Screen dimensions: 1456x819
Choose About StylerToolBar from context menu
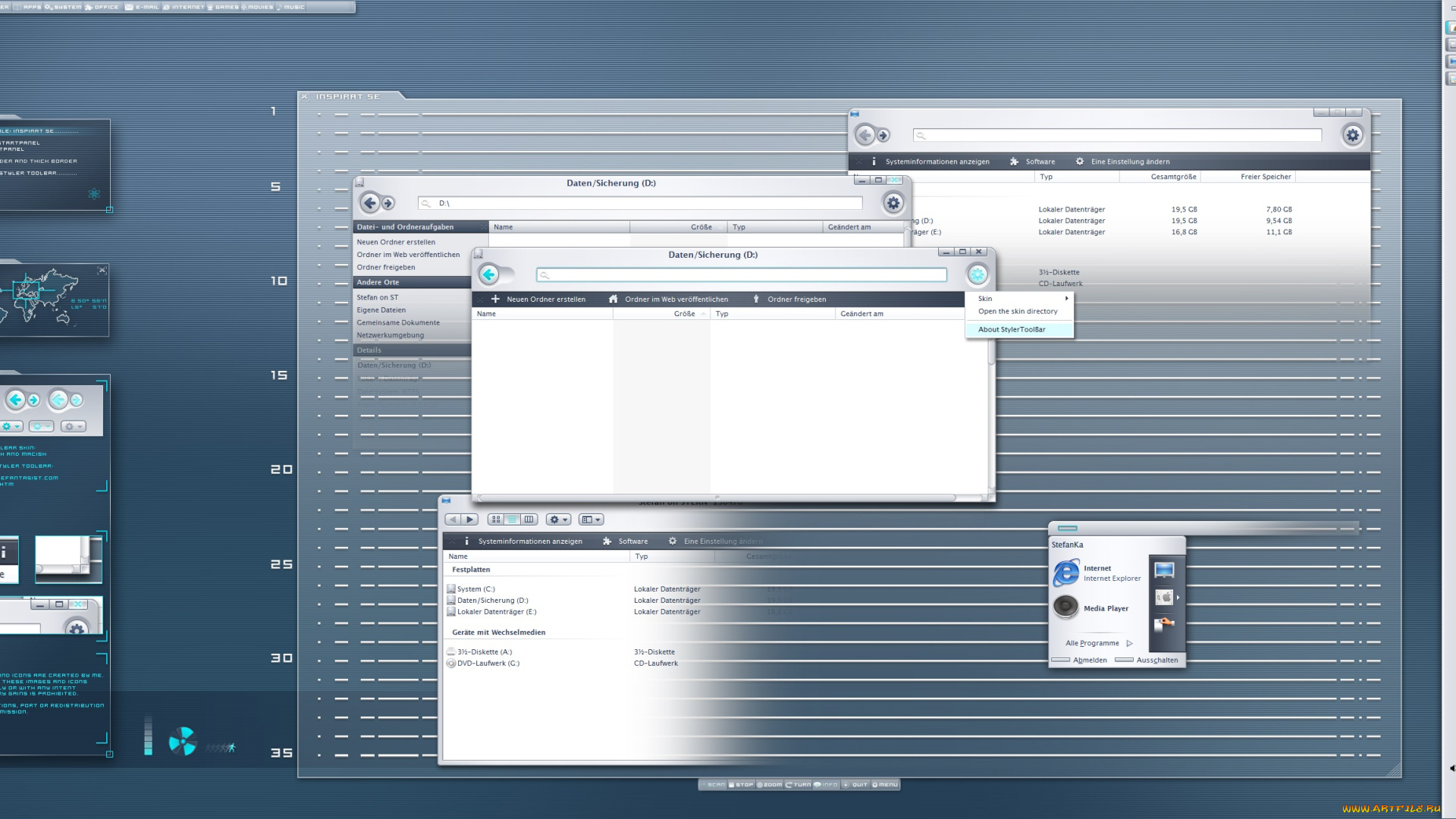tap(1012, 330)
